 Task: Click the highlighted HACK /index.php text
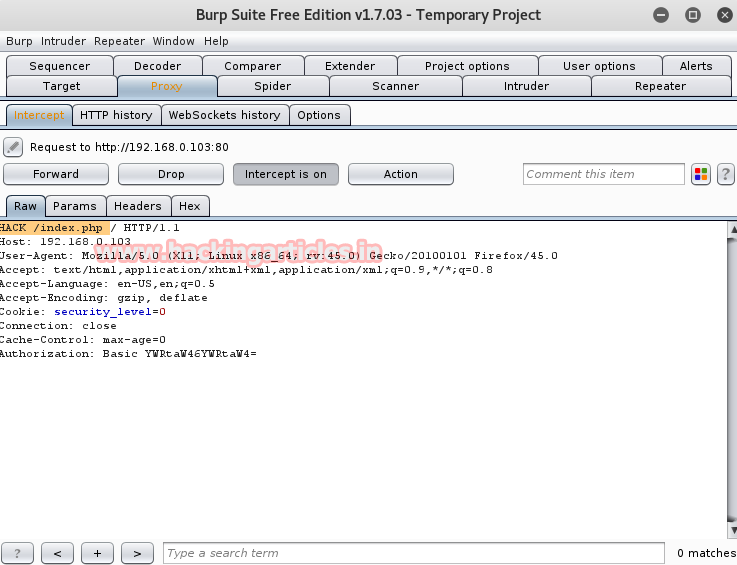(55, 228)
